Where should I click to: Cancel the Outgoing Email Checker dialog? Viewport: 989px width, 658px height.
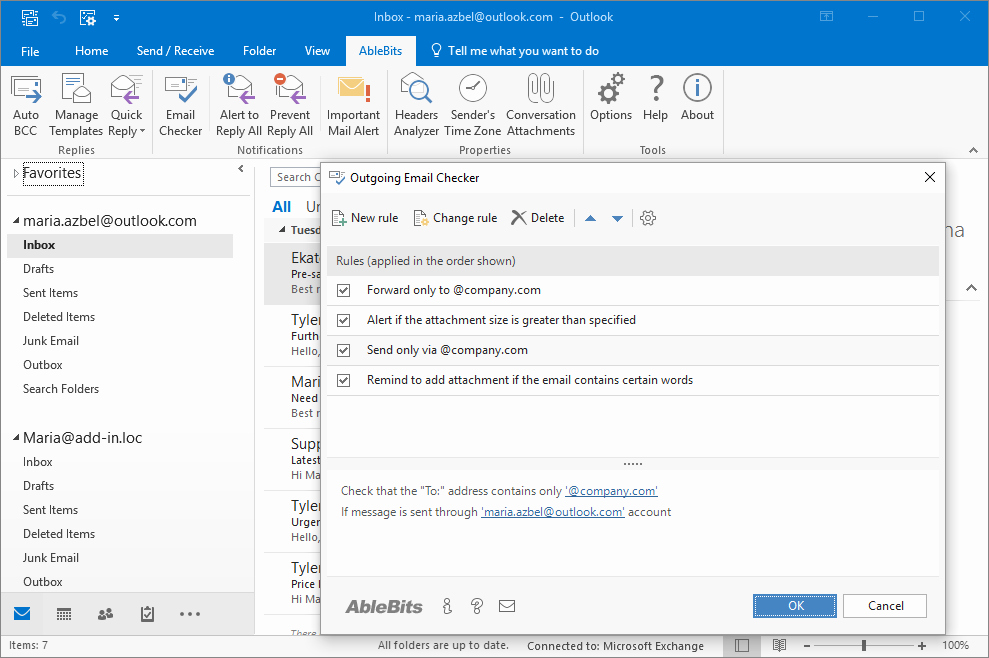tap(885, 606)
